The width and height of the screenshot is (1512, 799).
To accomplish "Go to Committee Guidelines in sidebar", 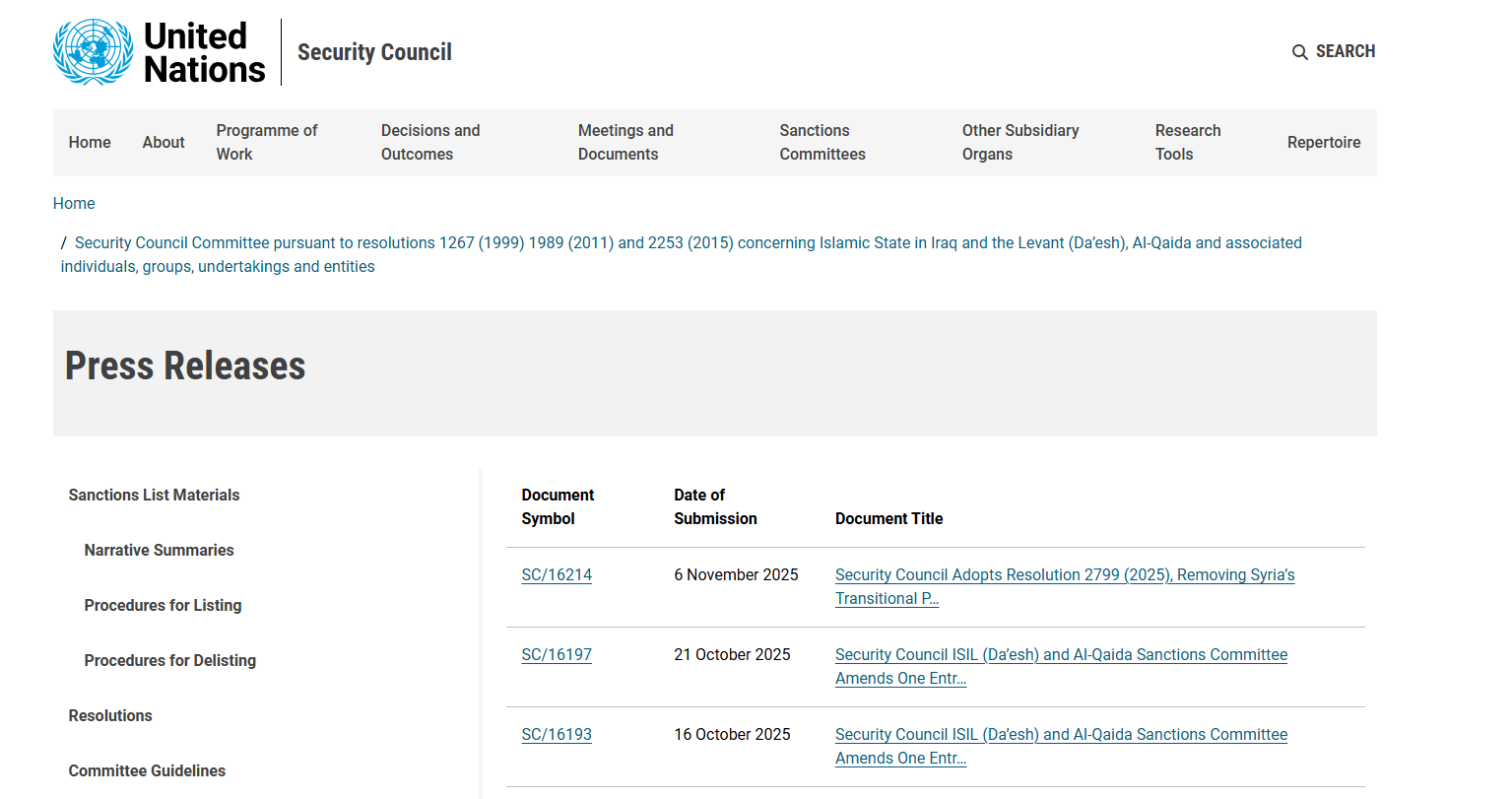I will 147,771.
